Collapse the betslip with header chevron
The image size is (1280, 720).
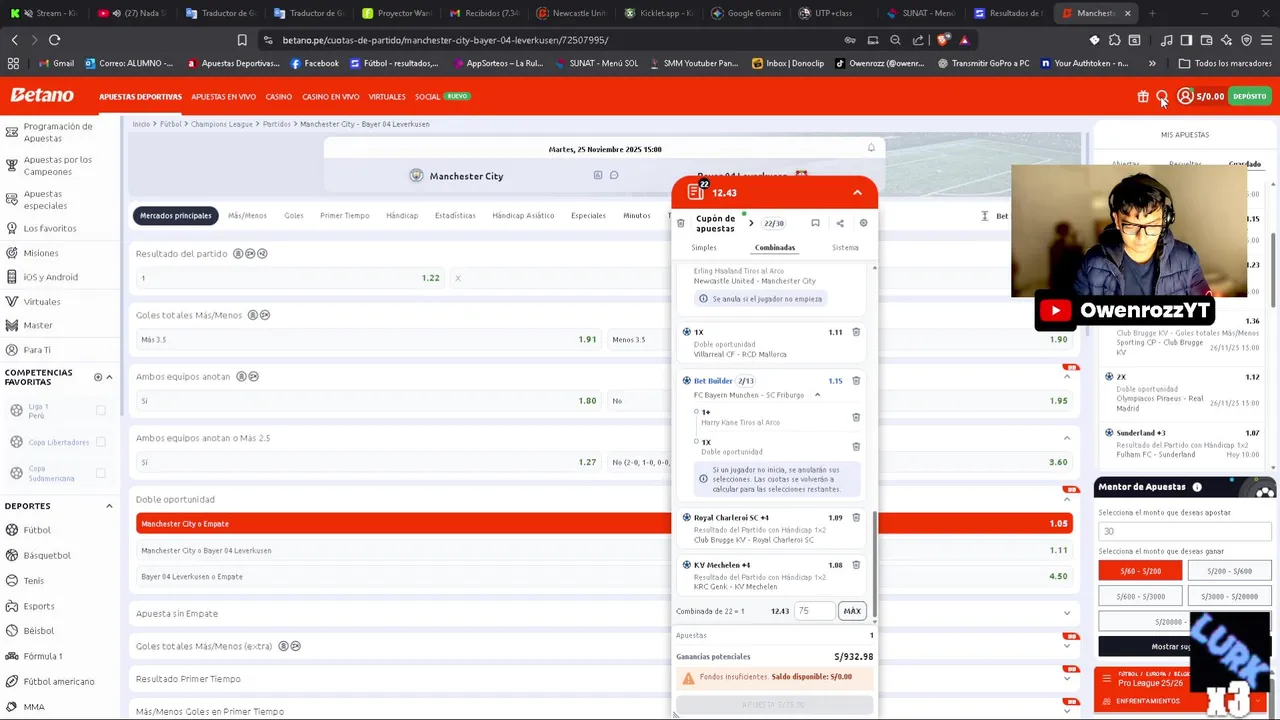pyautogui.click(x=857, y=193)
